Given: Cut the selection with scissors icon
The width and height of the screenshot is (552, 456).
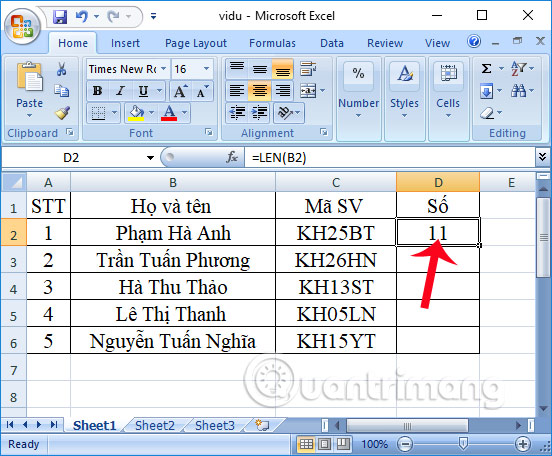Looking at the screenshot, I should (x=62, y=69).
